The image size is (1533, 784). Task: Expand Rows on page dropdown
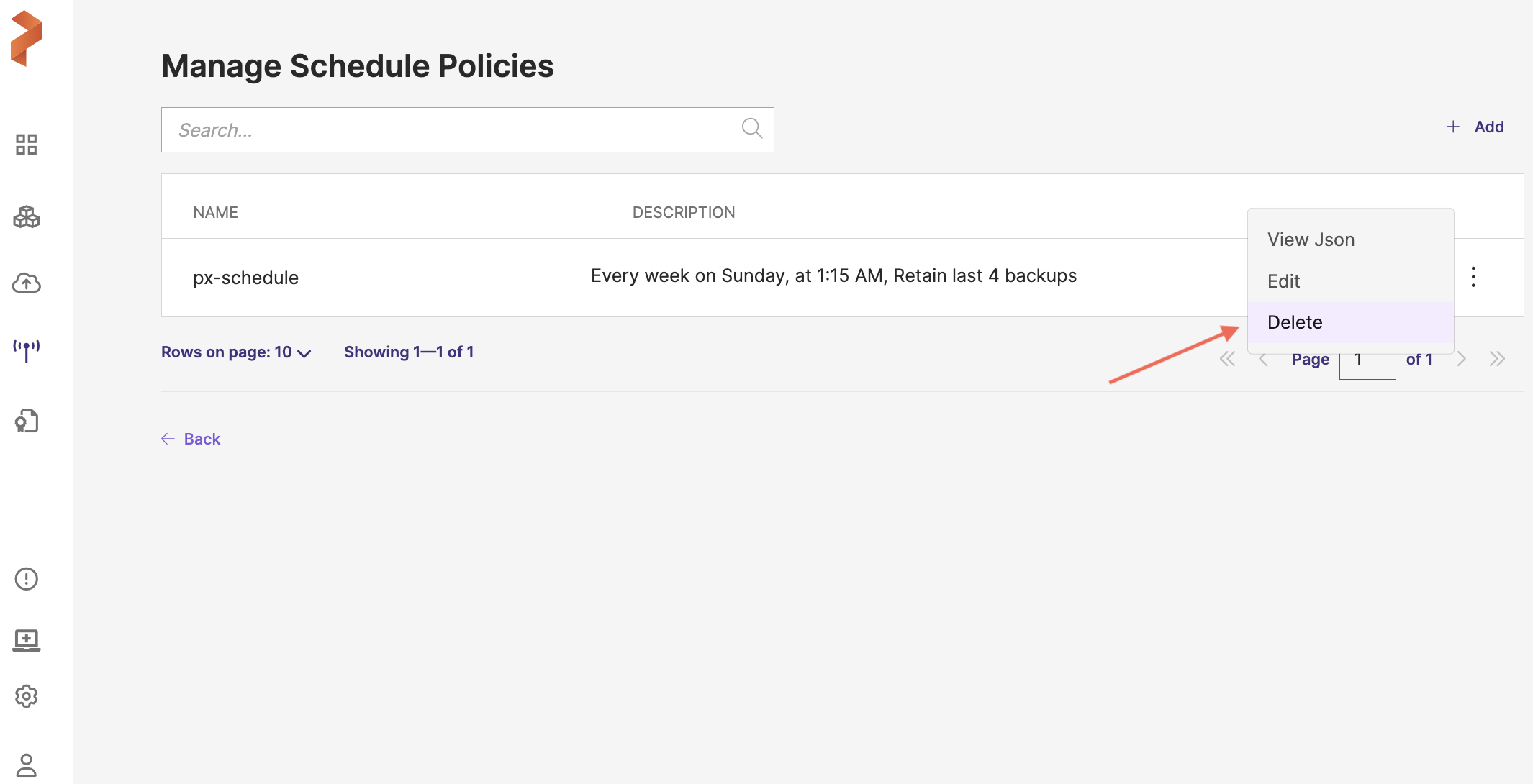coord(236,352)
